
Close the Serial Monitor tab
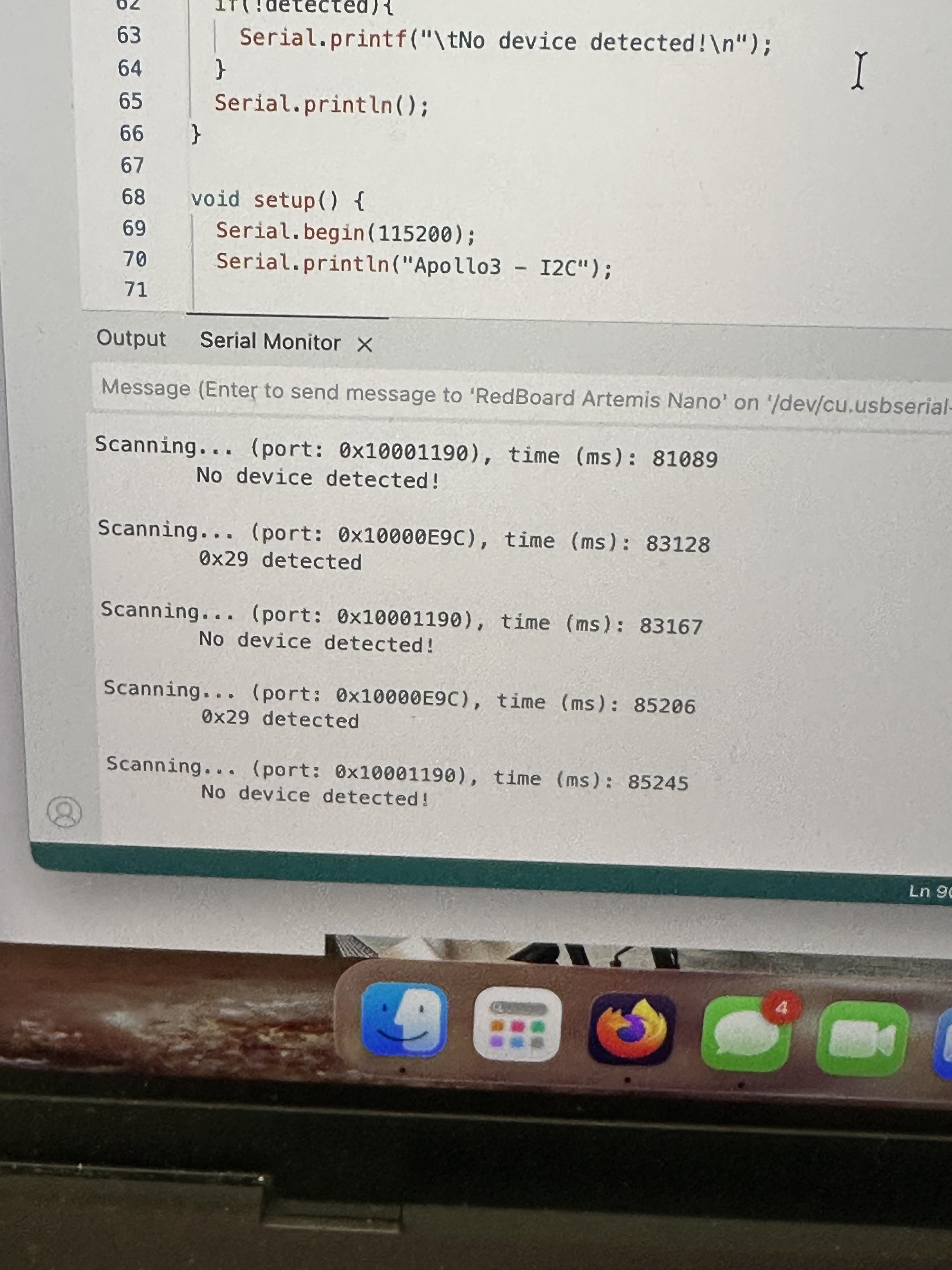tap(364, 345)
